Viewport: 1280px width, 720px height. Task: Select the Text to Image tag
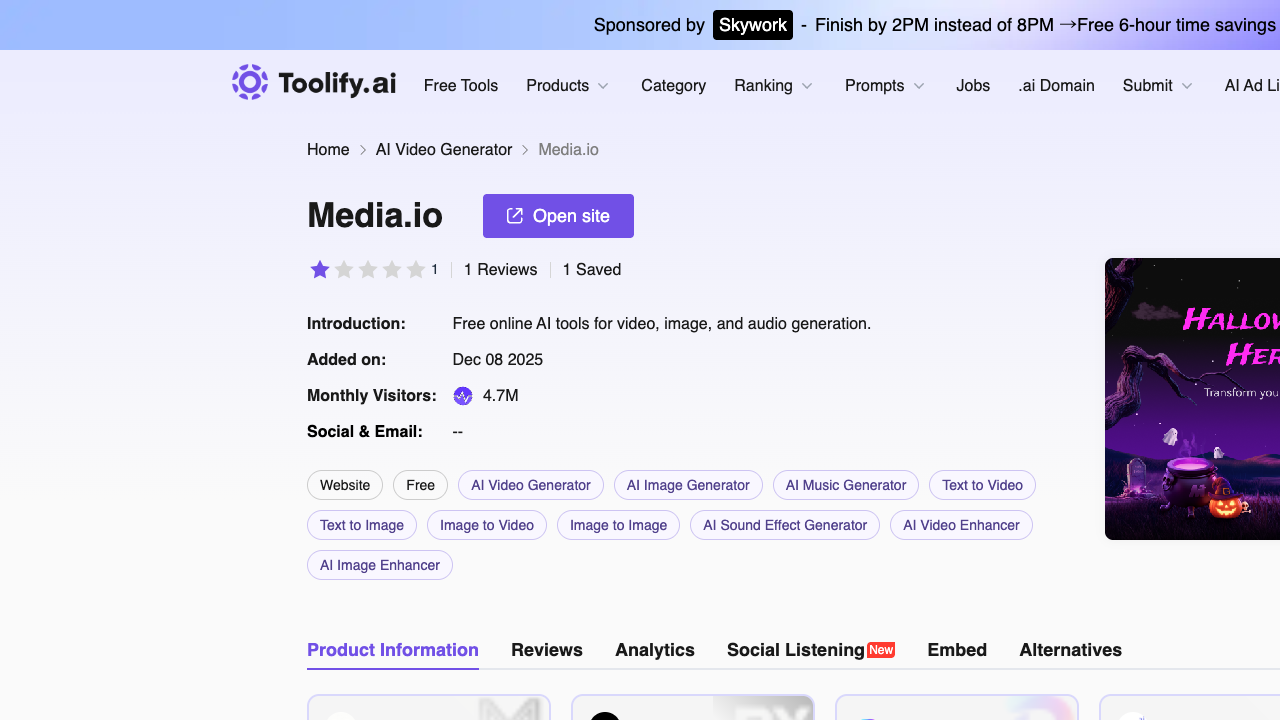pyautogui.click(x=362, y=525)
